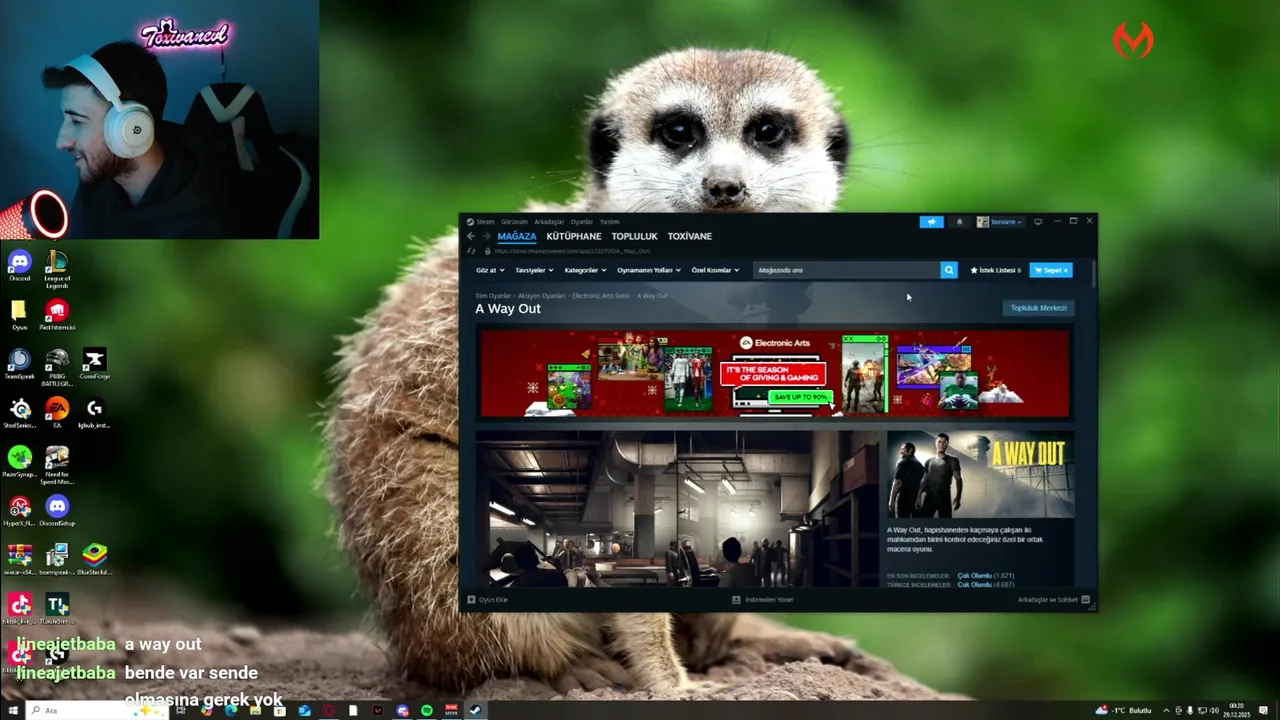The height and width of the screenshot is (720, 1280).
Task: Click the Topluluk Merkezi button
Action: pos(1038,308)
